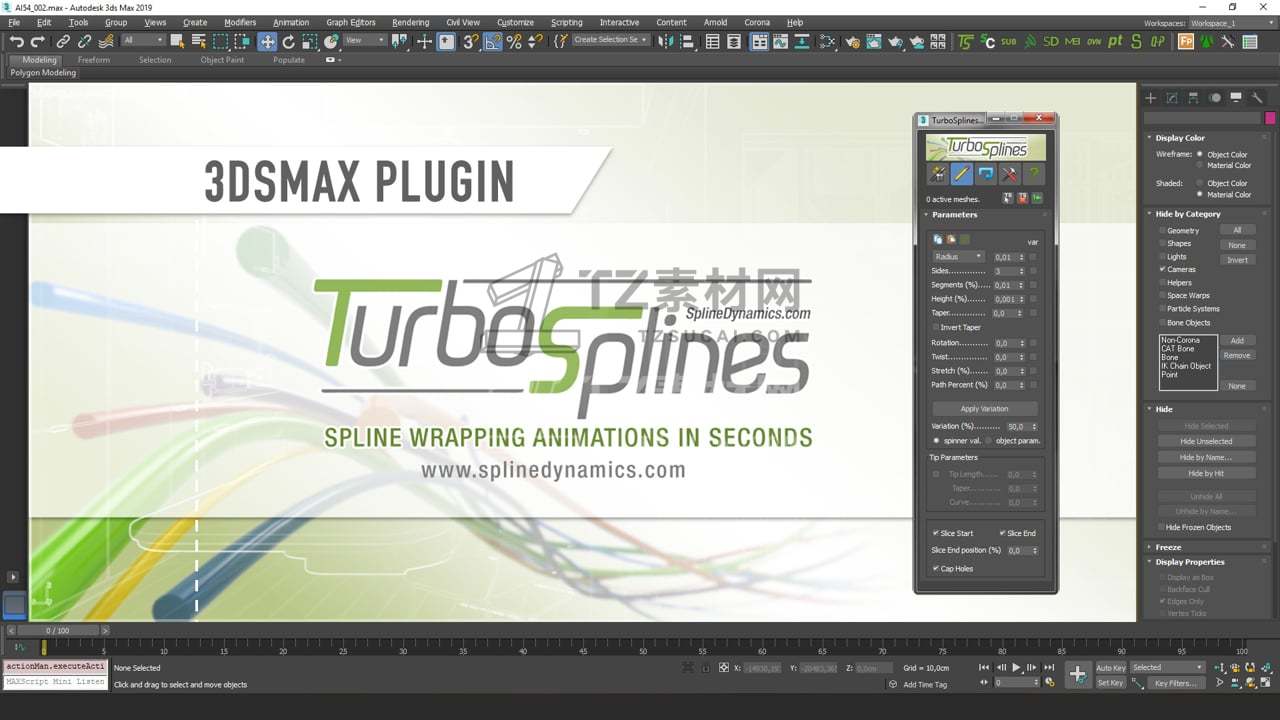Launch the TurboSplines 'TS' toolbar icon

[x=965, y=41]
